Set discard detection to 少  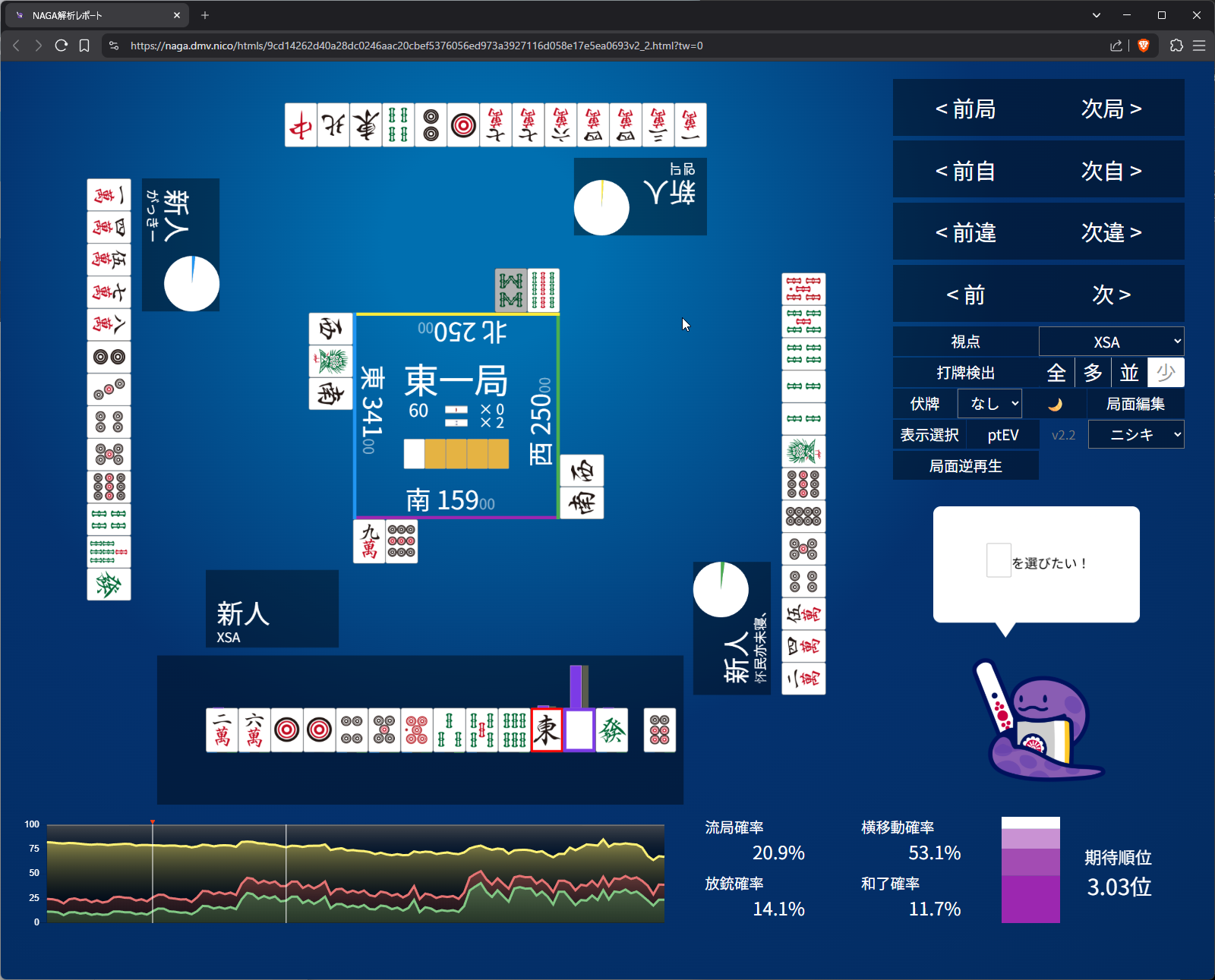pos(1165,373)
